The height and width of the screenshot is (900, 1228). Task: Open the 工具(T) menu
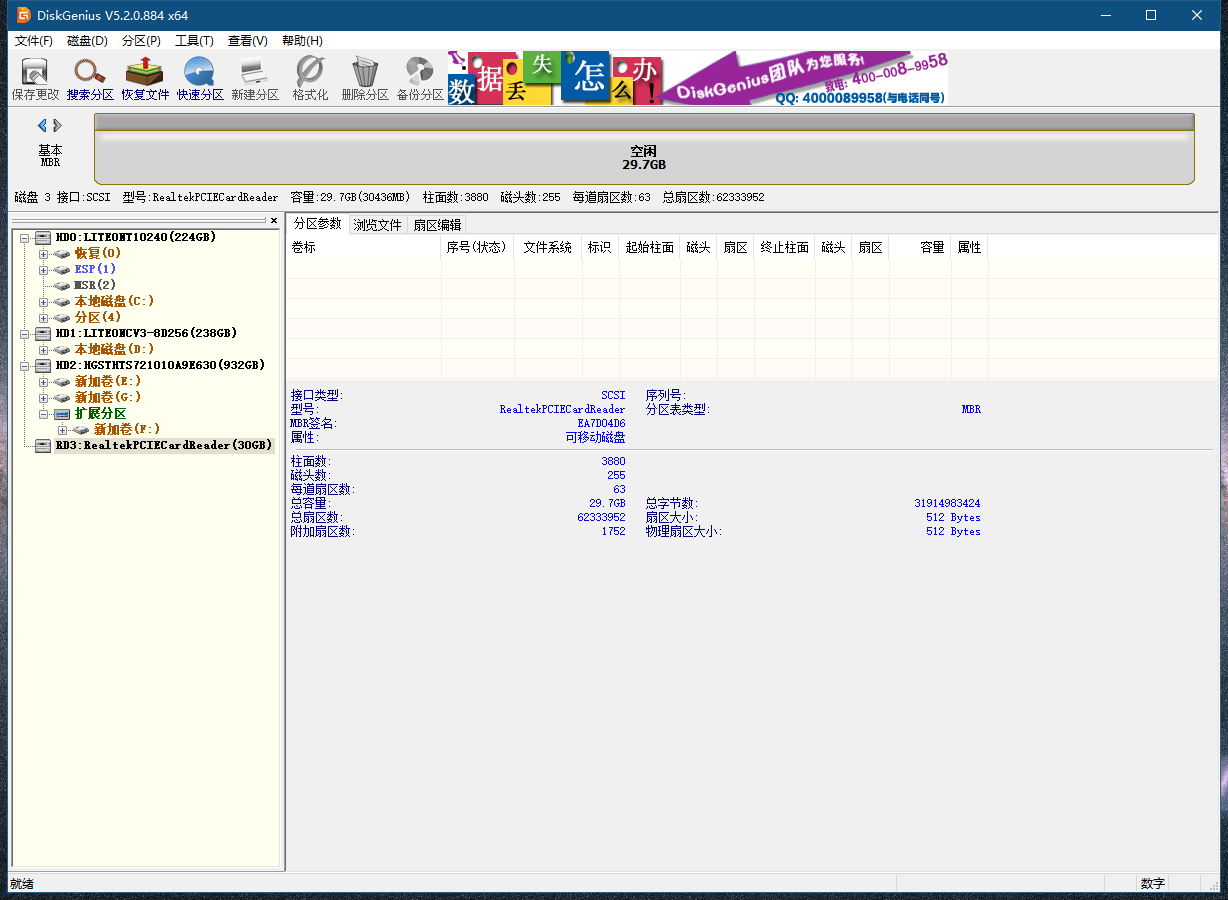click(194, 41)
